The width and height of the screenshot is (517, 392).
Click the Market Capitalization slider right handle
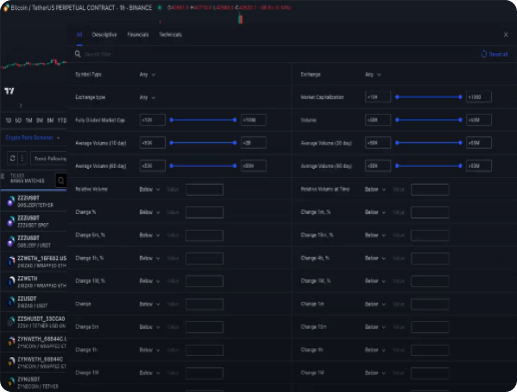[460, 97]
